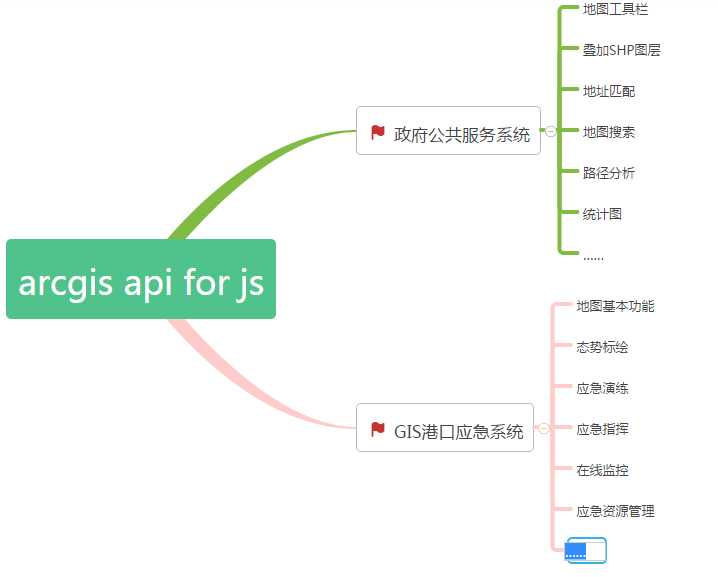The height and width of the screenshot is (577, 718).
Task: Select the 地址匹配 child node
Action: tap(609, 91)
